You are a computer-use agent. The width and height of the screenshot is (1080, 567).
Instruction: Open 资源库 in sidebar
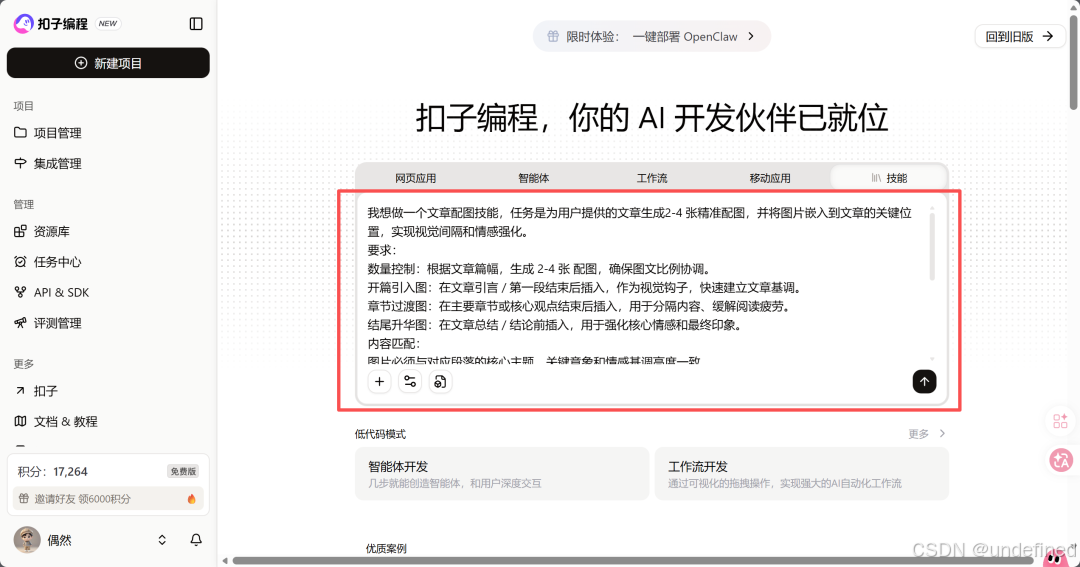(108, 231)
